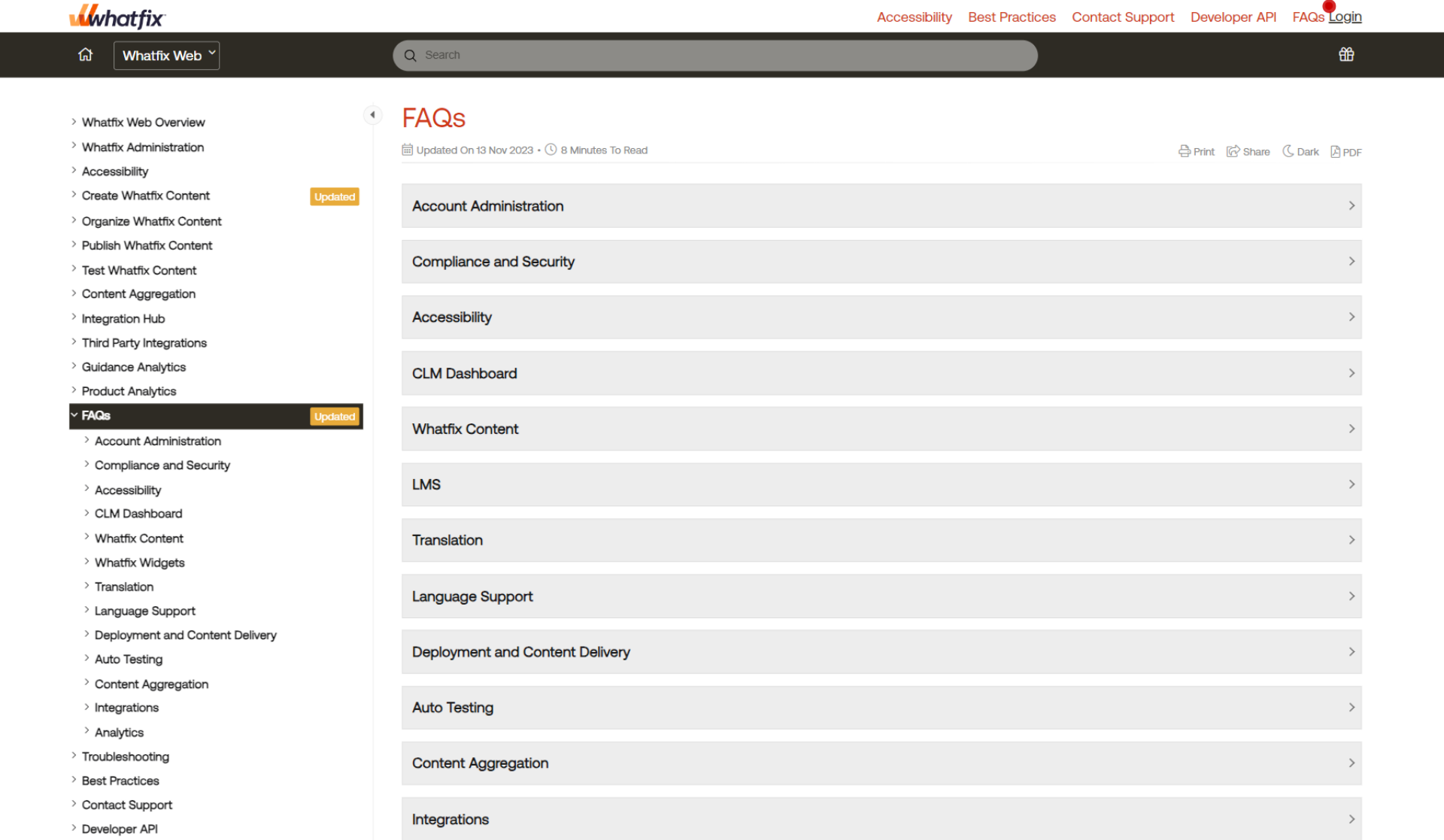
Task: Open Best Practices in top navigation
Action: (x=1012, y=17)
